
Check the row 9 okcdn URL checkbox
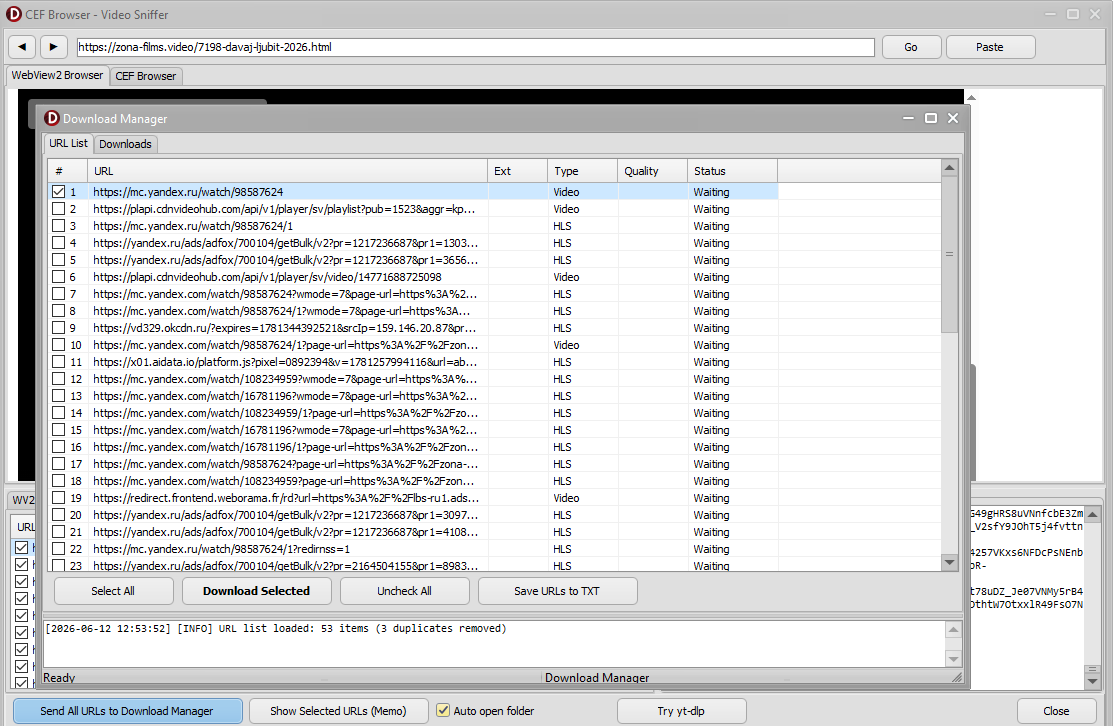coord(58,328)
